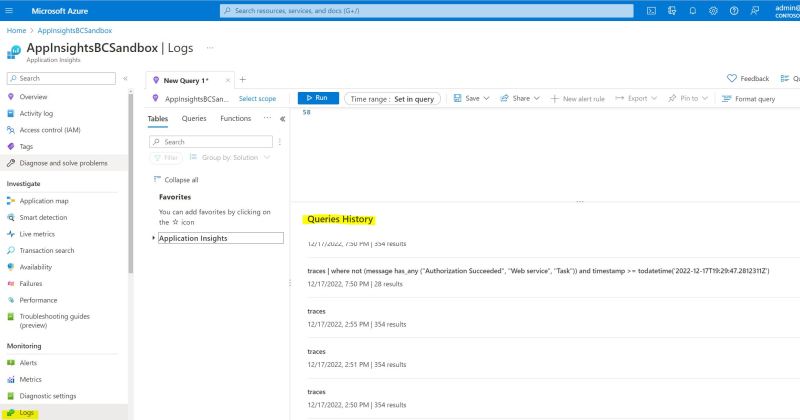
Task: Switch to the Functions tab
Action: click(x=236, y=118)
